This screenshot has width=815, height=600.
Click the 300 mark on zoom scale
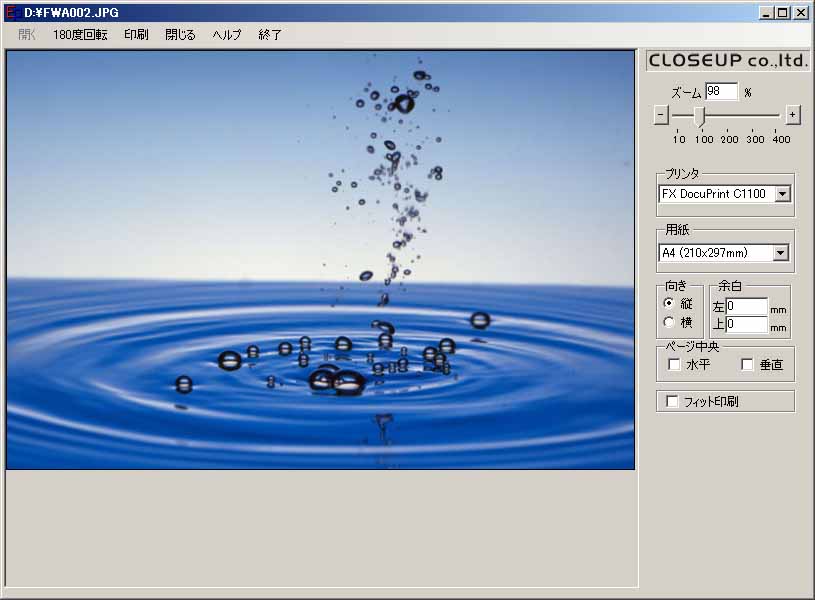pyautogui.click(x=755, y=139)
